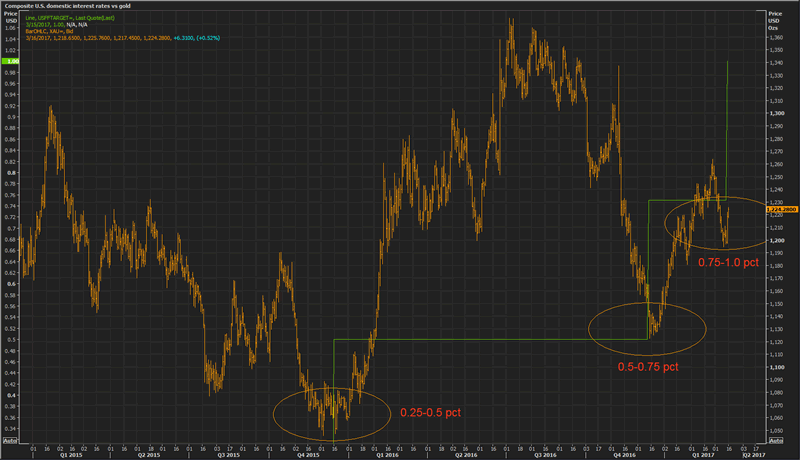The image size is (800, 460).
Task: Click the 3/16/2017 gold OHLC values line
Action: pyautogui.click(x=98, y=38)
